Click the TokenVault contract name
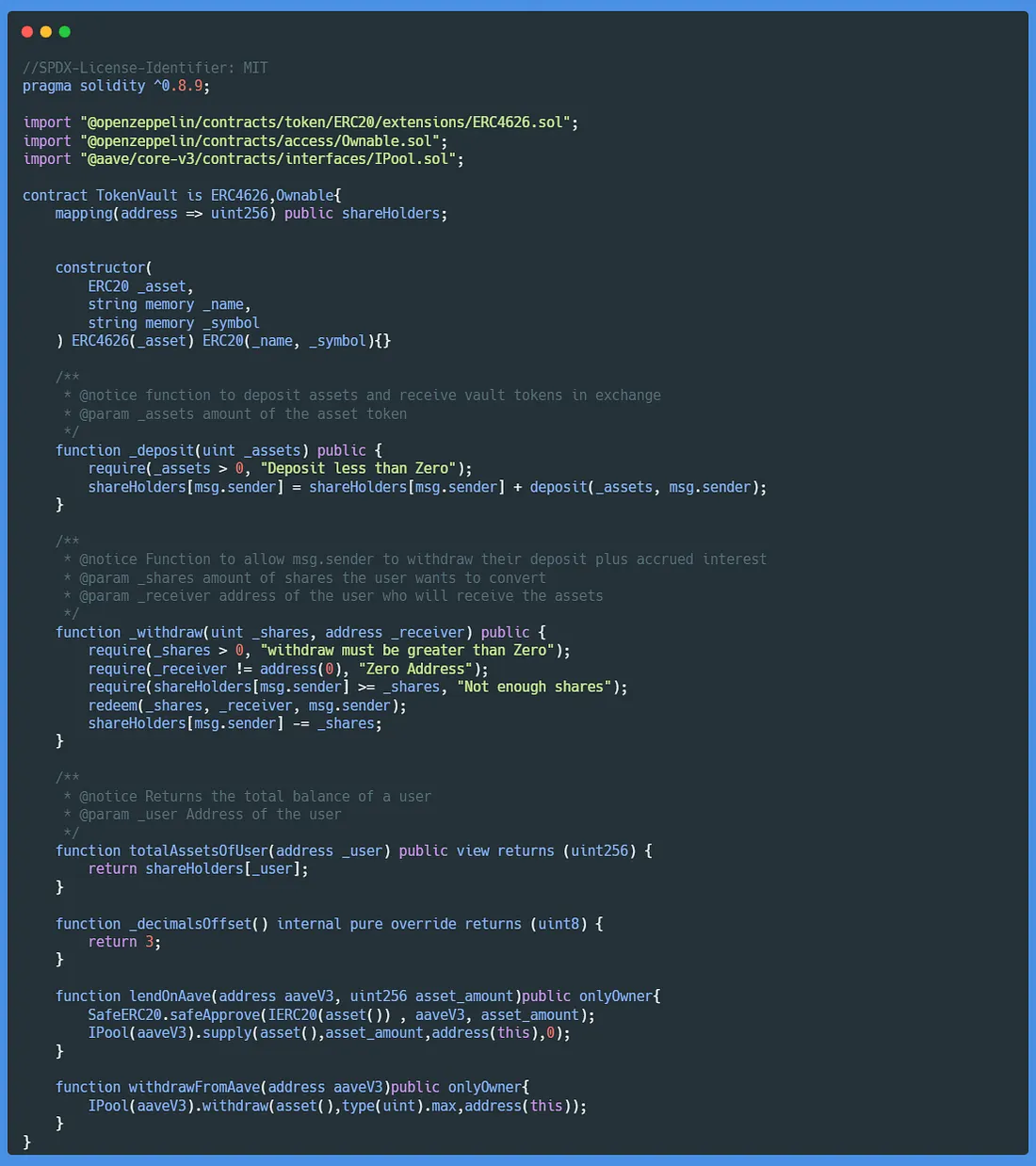 (x=137, y=195)
